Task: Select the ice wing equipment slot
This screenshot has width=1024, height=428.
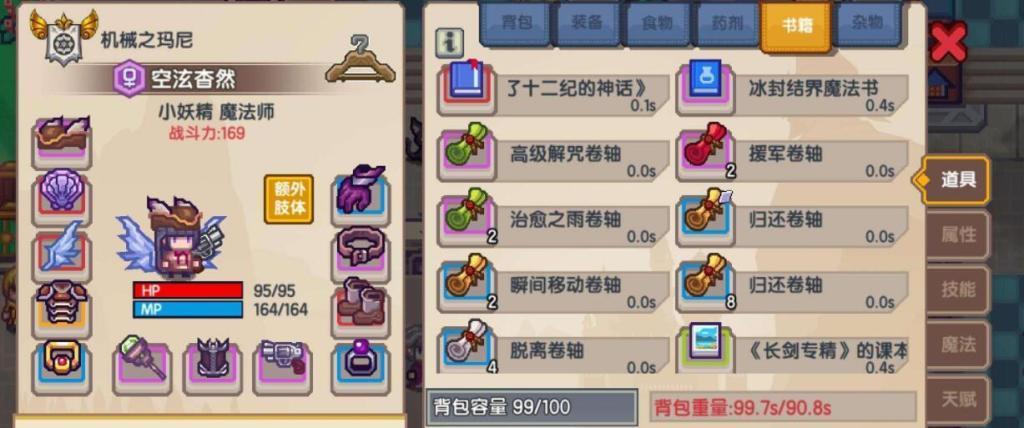Action: 61,249
